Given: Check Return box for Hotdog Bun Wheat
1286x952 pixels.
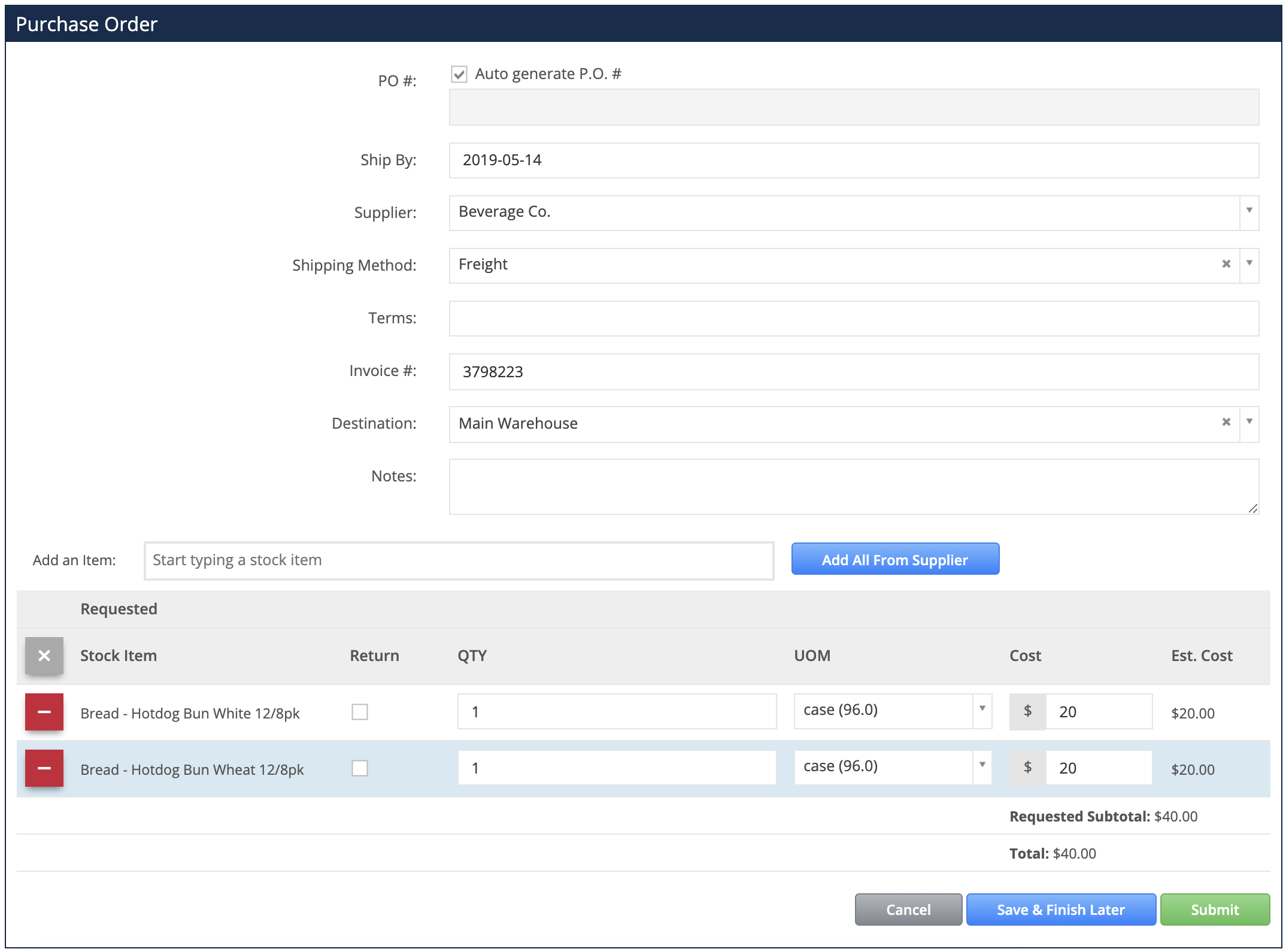Looking at the screenshot, I should pyautogui.click(x=360, y=768).
